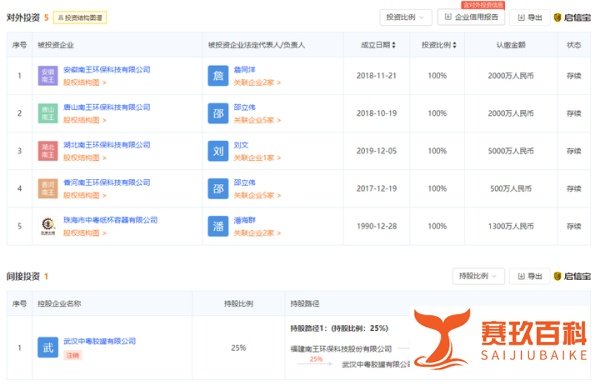Open 湖北南王环保科技有限公司 link
Image resolution: width=600 pixels, height=385 pixels.
point(107,145)
